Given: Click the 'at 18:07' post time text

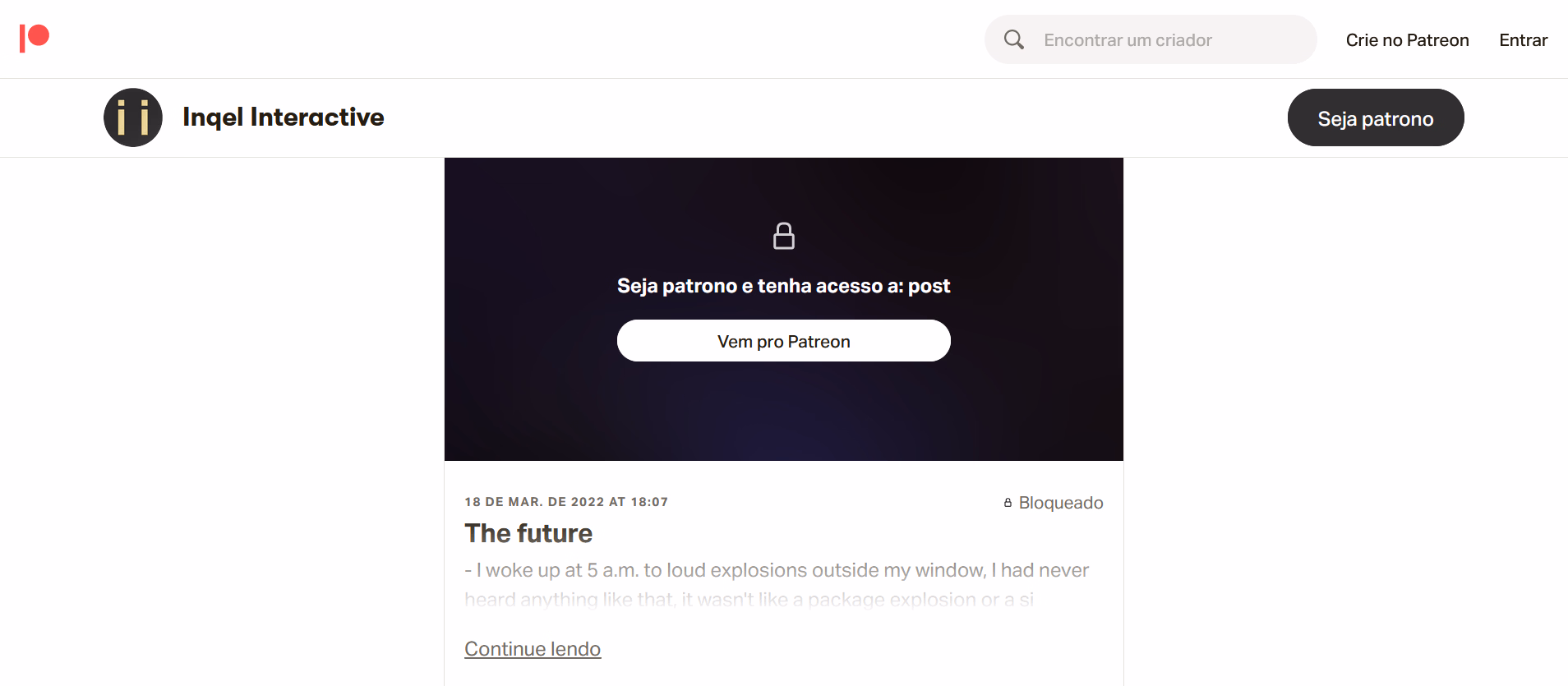Looking at the screenshot, I should pos(639,502).
